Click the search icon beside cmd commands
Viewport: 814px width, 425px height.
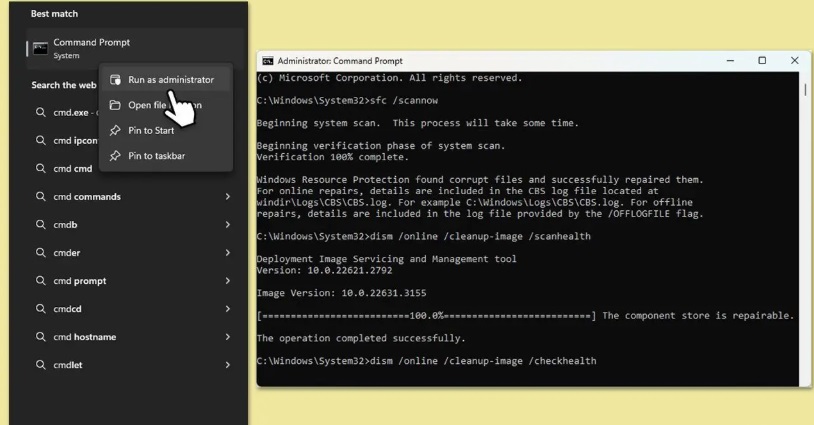point(40,196)
